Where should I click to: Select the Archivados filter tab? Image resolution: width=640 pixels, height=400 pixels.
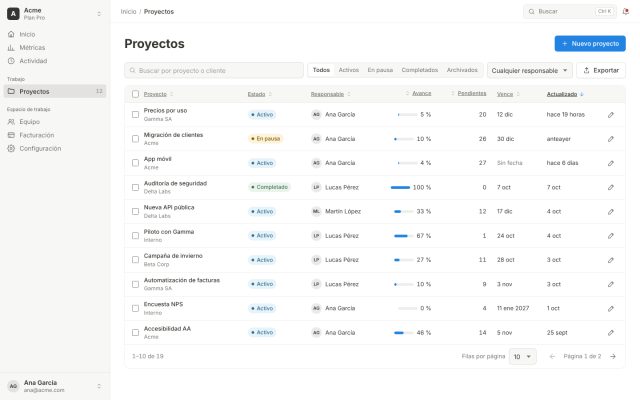click(462, 70)
